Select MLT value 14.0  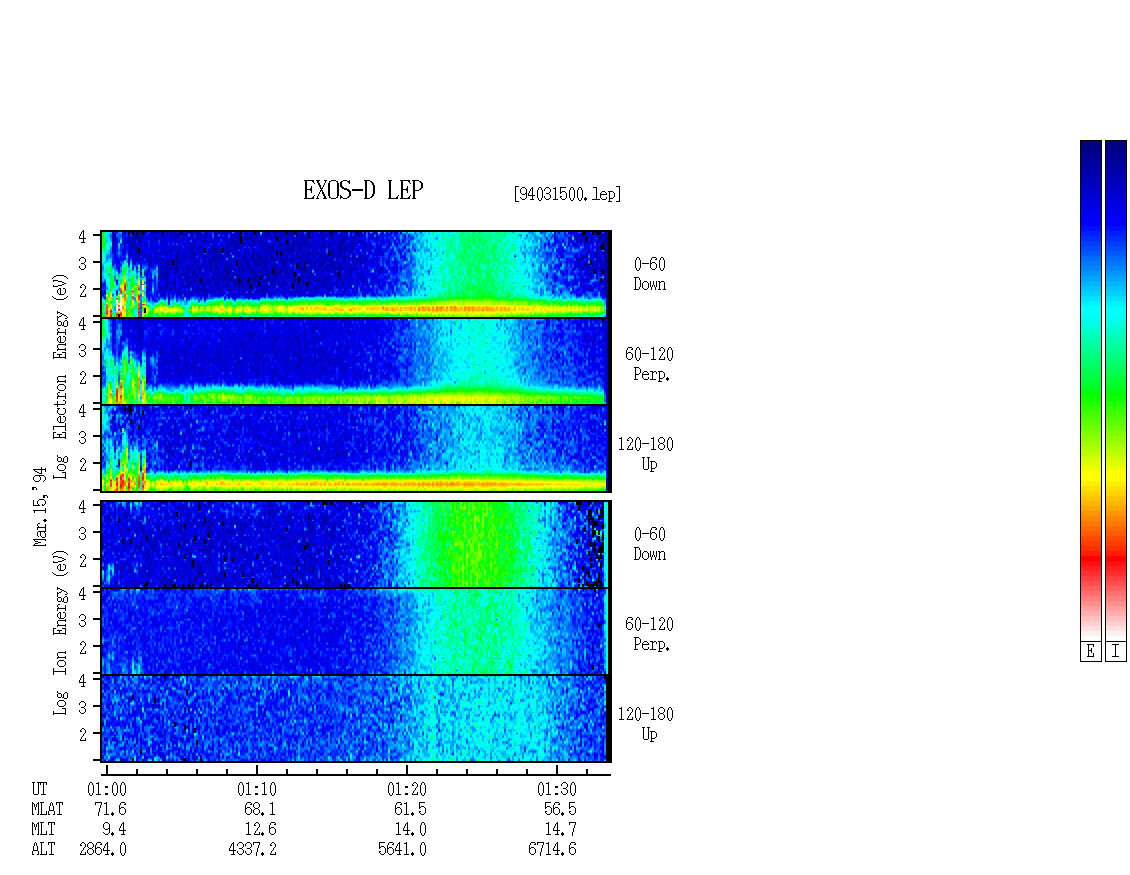[x=410, y=830]
